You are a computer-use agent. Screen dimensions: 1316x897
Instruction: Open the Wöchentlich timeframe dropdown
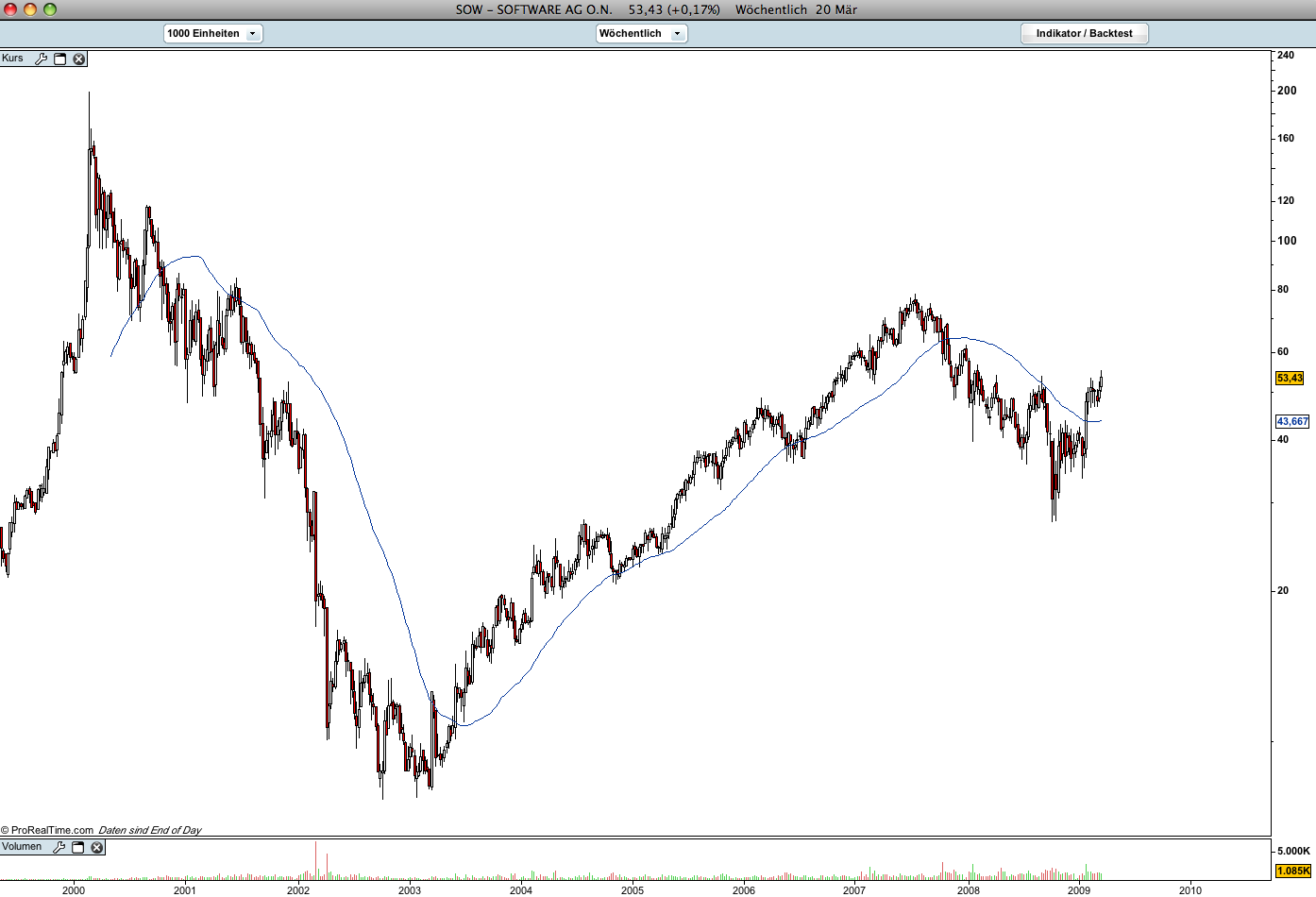pos(641,33)
